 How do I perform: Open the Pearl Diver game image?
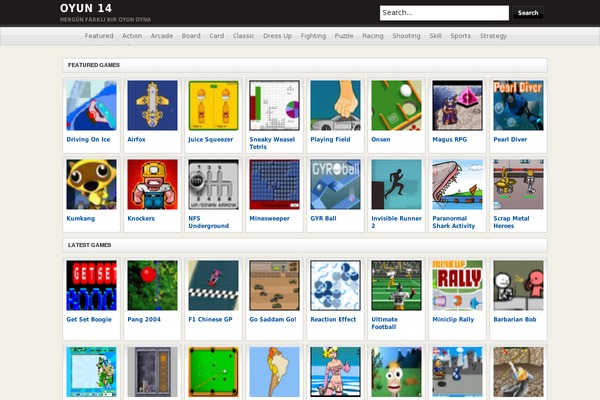(518, 106)
